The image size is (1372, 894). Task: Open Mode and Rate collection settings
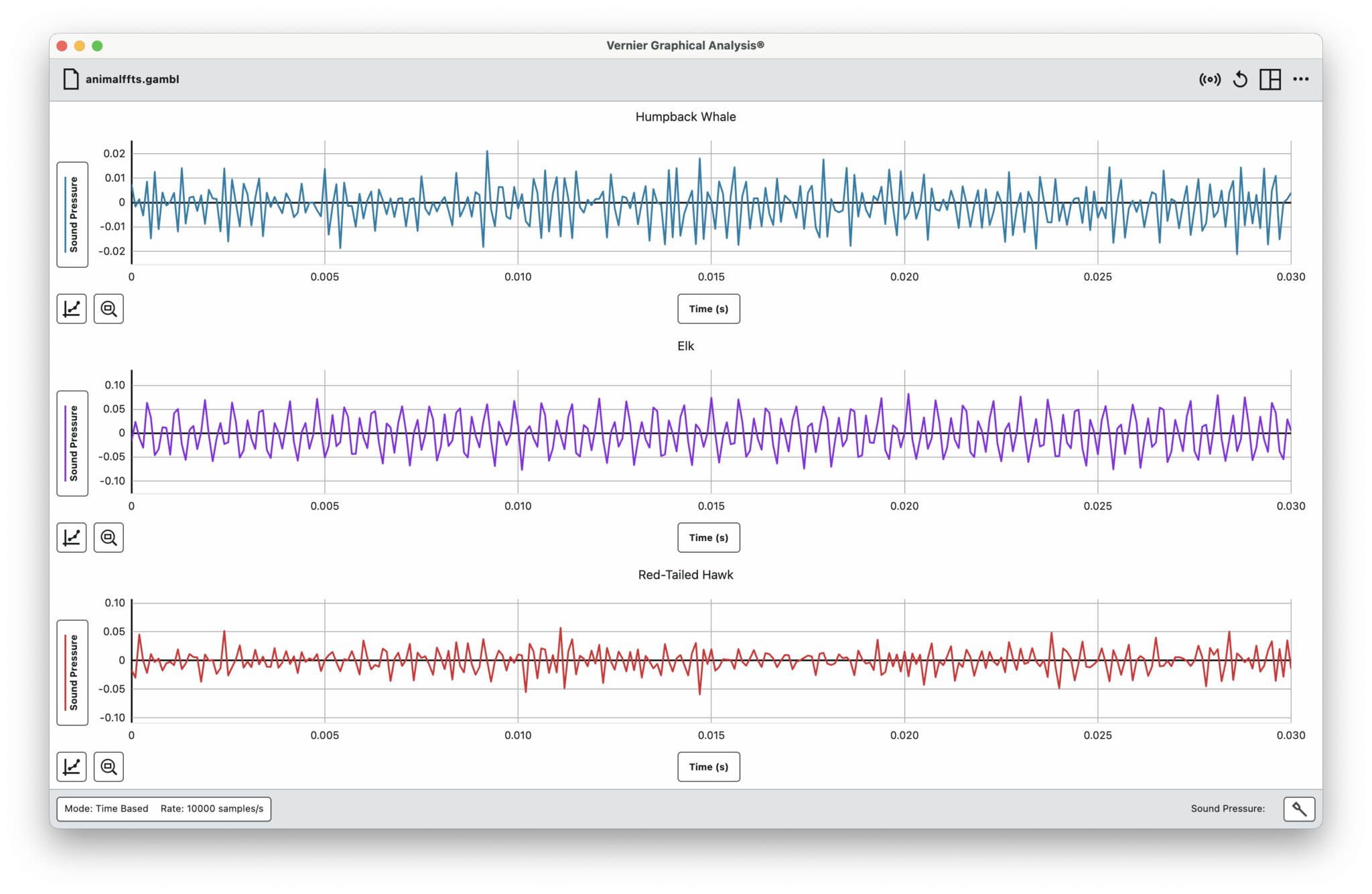164,809
